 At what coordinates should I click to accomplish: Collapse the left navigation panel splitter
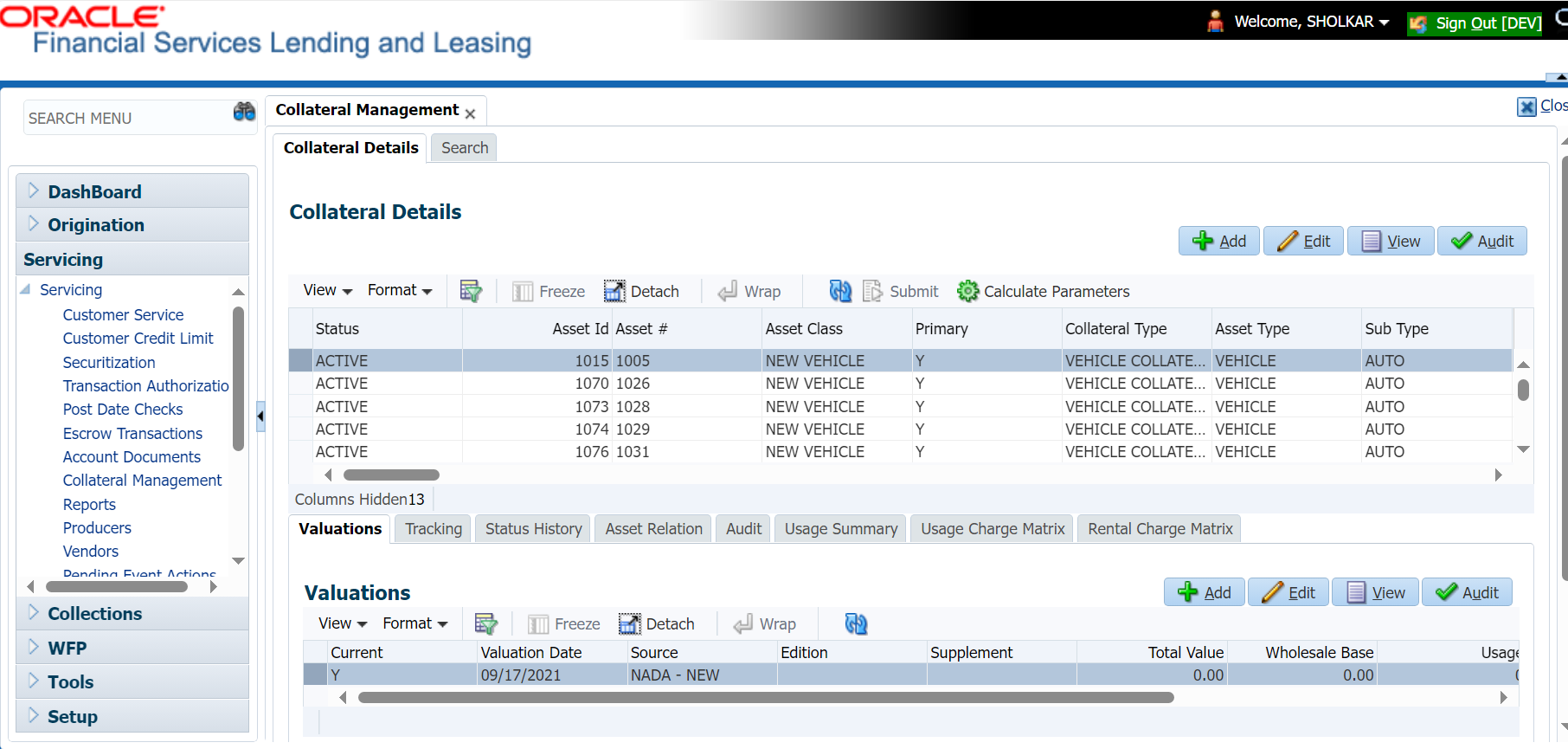pos(260,416)
